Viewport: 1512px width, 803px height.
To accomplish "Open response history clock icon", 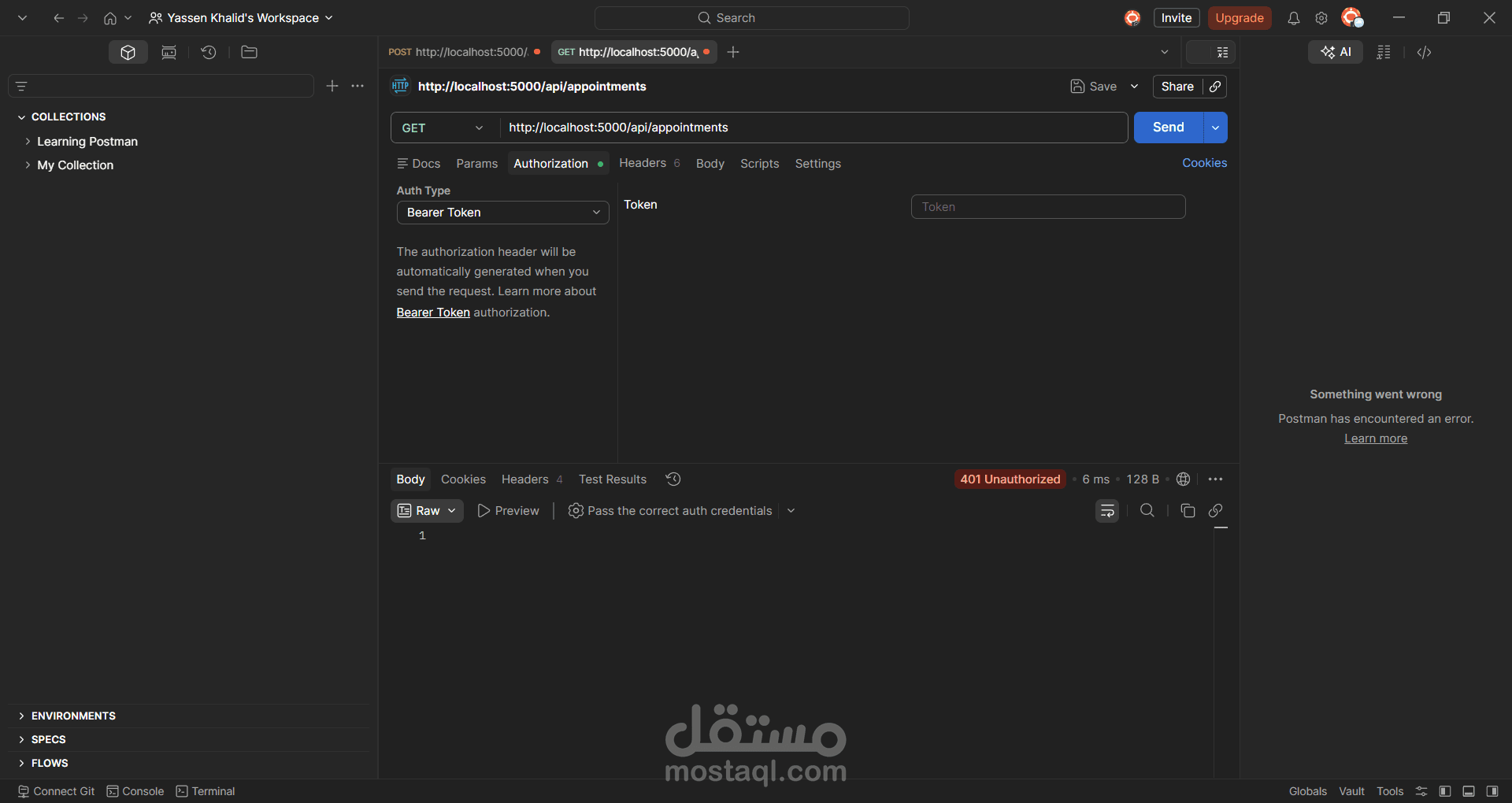I will [673, 479].
